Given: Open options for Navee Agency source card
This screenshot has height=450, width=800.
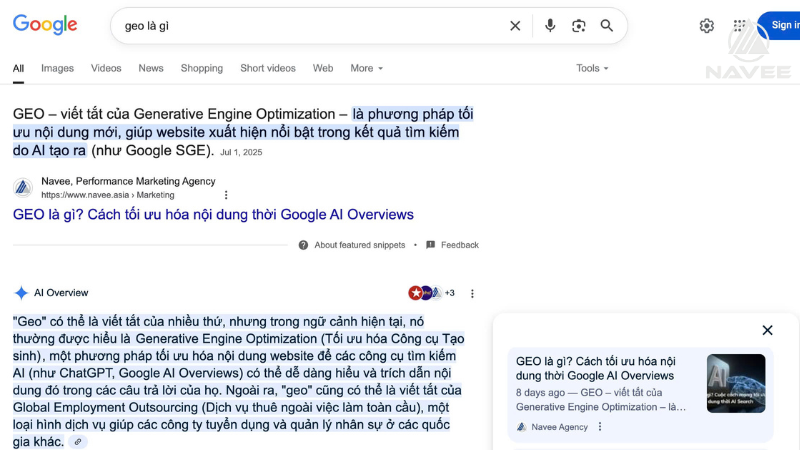Looking at the screenshot, I should (600, 427).
